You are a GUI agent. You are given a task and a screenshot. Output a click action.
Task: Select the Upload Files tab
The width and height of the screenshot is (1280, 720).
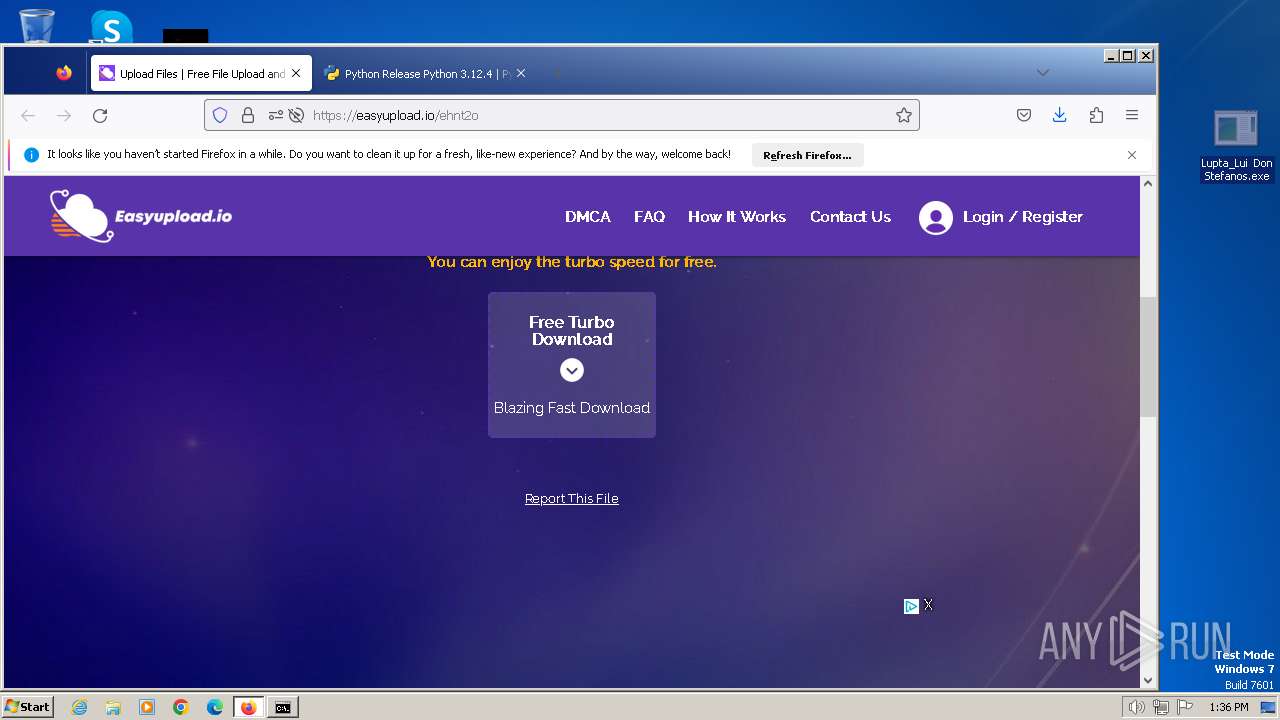click(x=201, y=73)
